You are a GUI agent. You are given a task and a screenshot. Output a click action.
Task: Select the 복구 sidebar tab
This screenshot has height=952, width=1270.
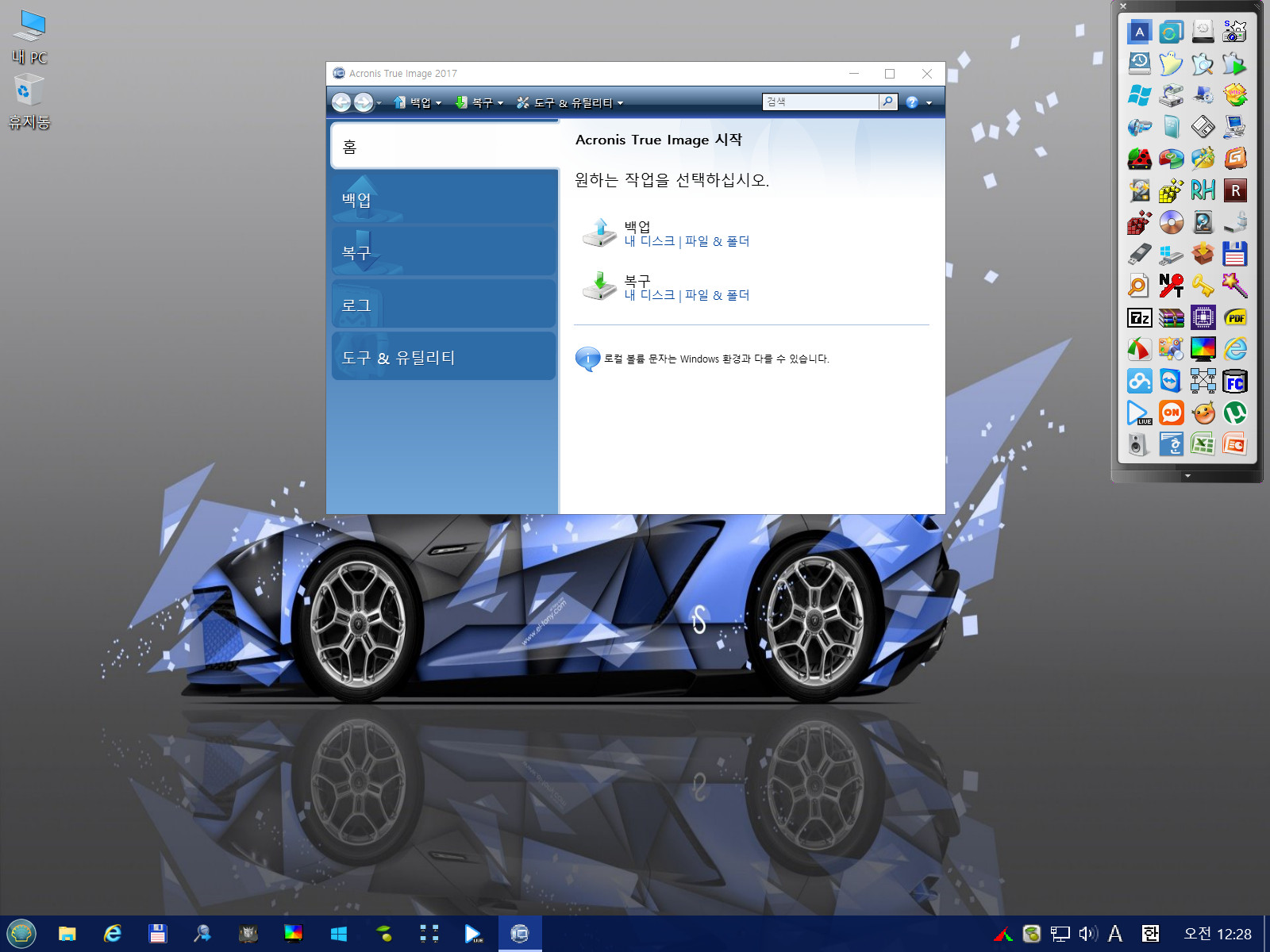[444, 252]
